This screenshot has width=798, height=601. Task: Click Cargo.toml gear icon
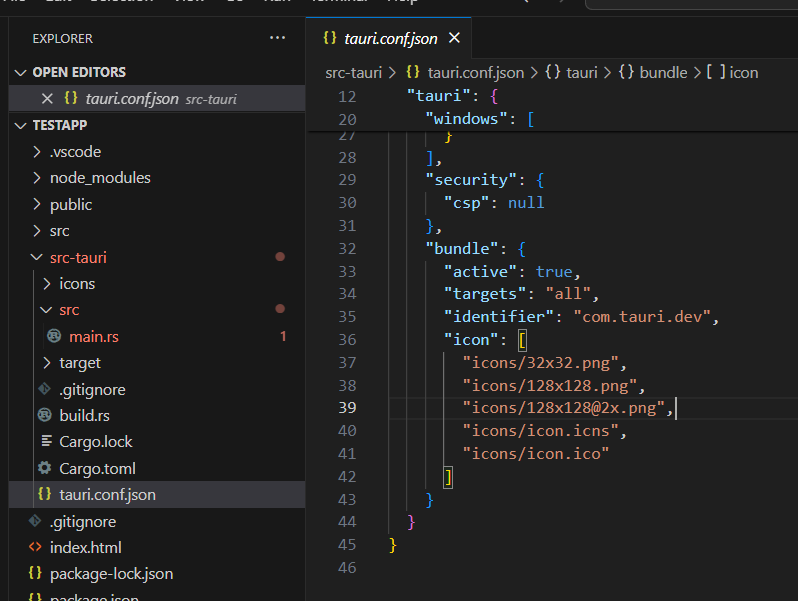click(44, 468)
